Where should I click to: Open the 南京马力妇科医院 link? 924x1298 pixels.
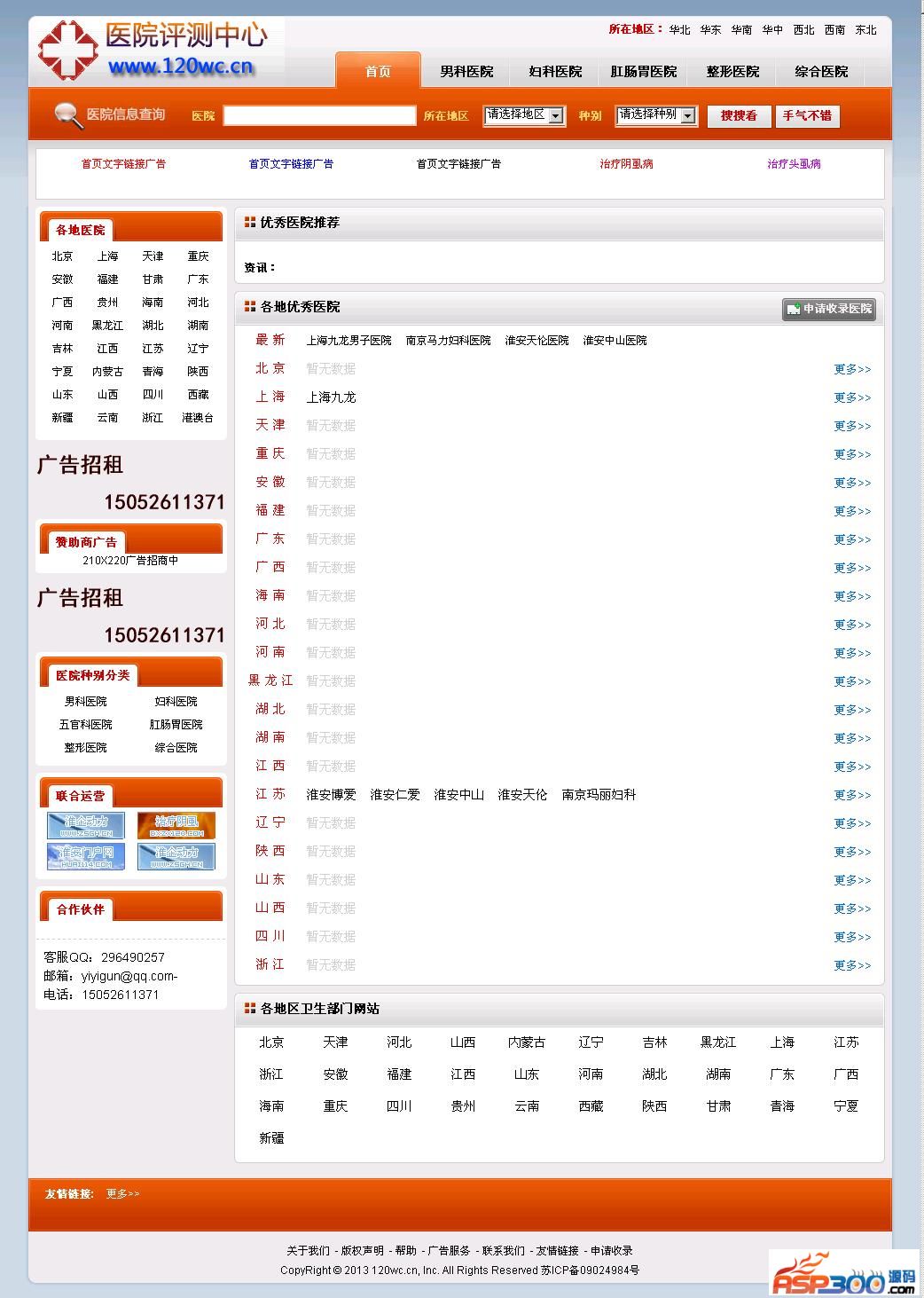point(449,341)
